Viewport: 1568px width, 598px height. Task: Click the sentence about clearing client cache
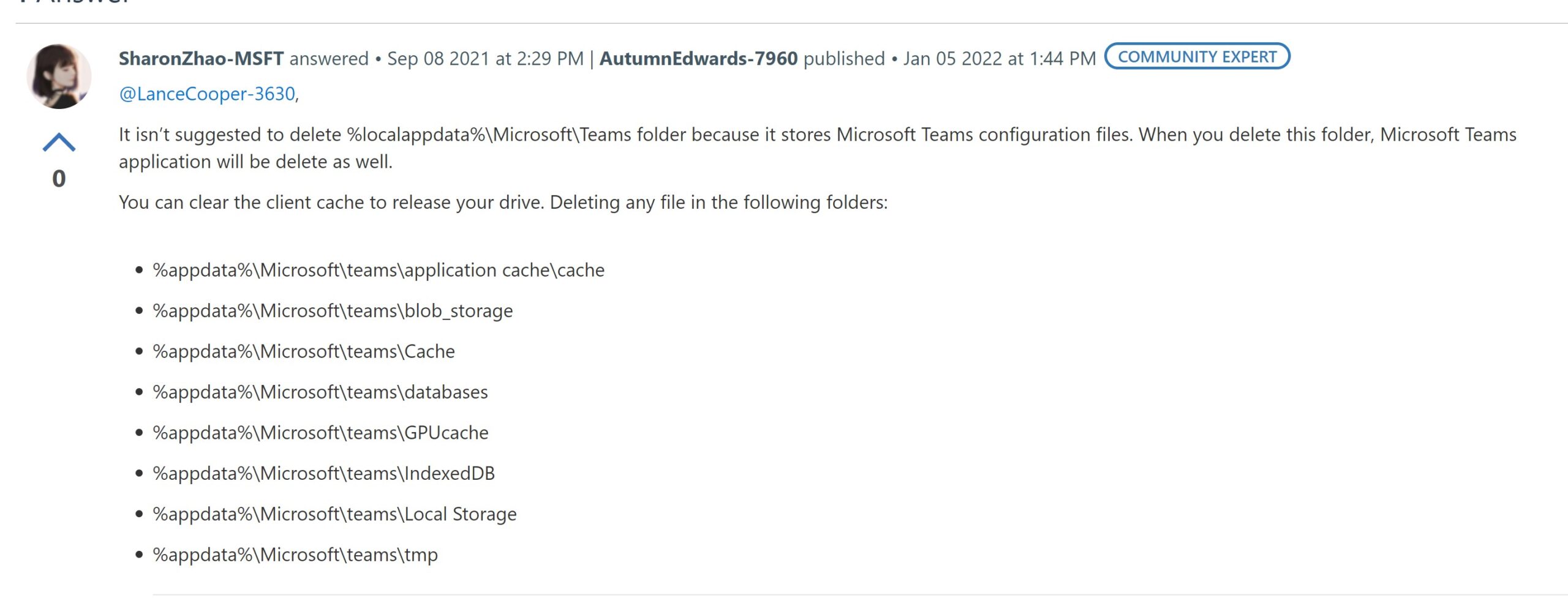[x=502, y=203]
